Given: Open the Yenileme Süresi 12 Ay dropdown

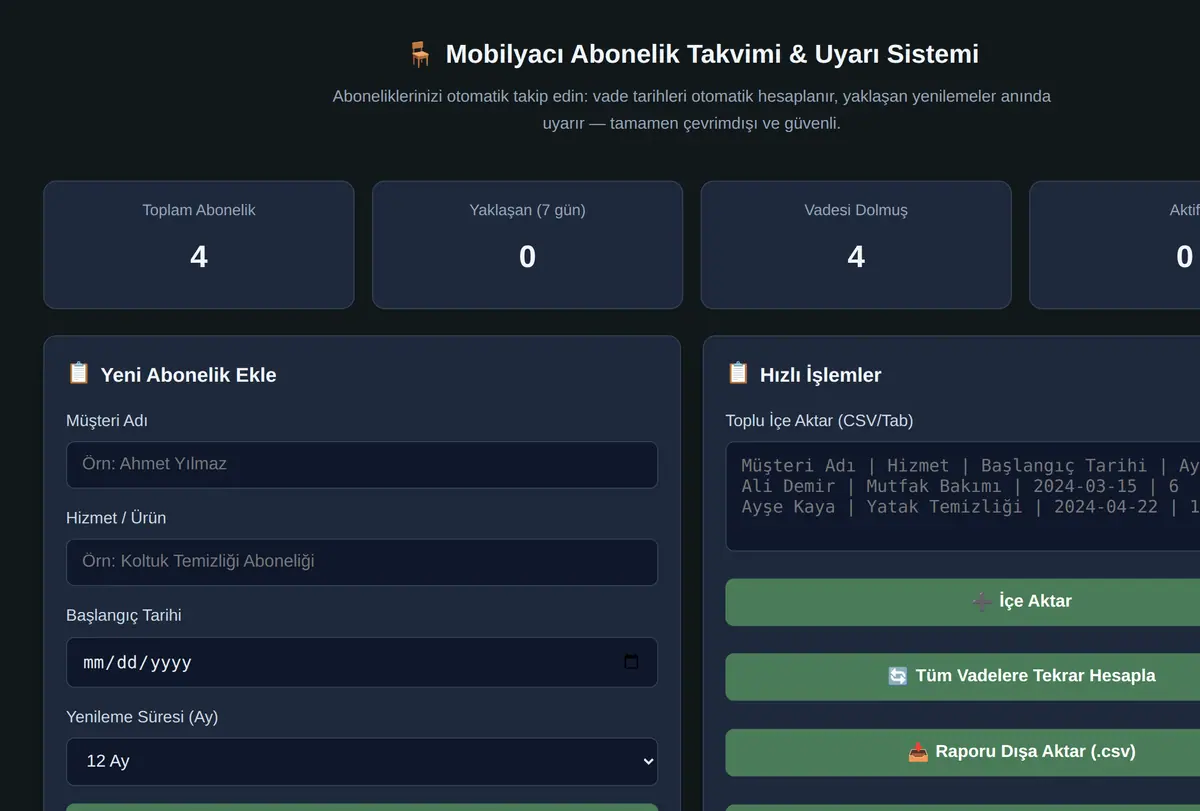Looking at the screenshot, I should click(362, 761).
